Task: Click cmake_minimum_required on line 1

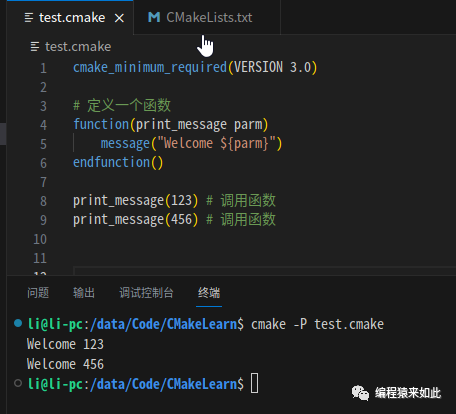Action: click(x=150, y=67)
